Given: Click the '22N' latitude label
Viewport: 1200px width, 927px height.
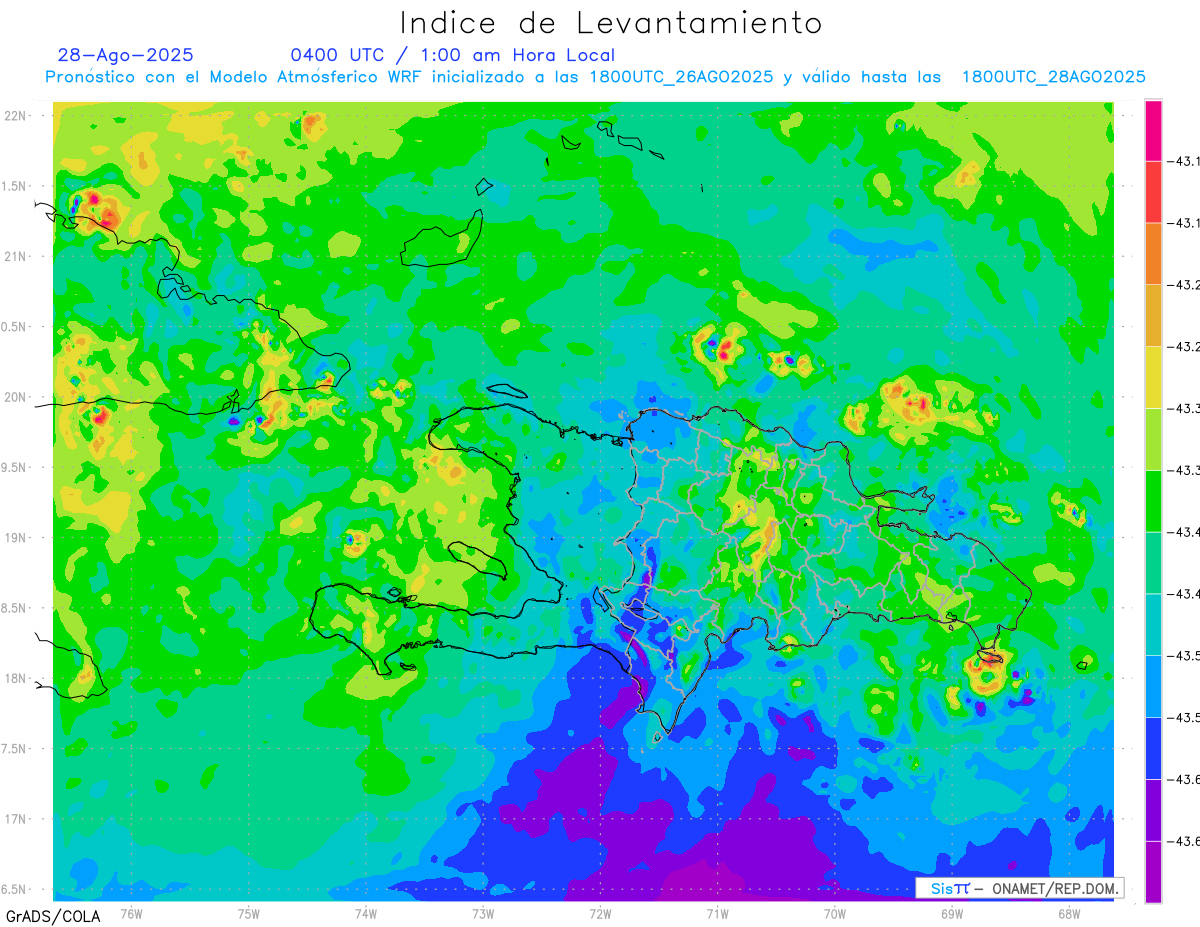Looking at the screenshot, I should point(15,116).
